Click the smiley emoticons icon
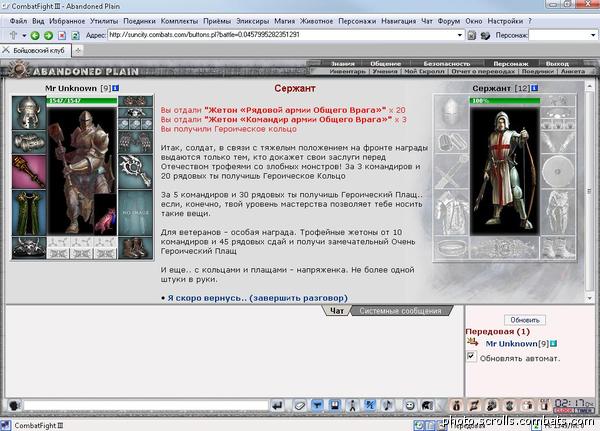The image size is (600, 431). [409, 405]
